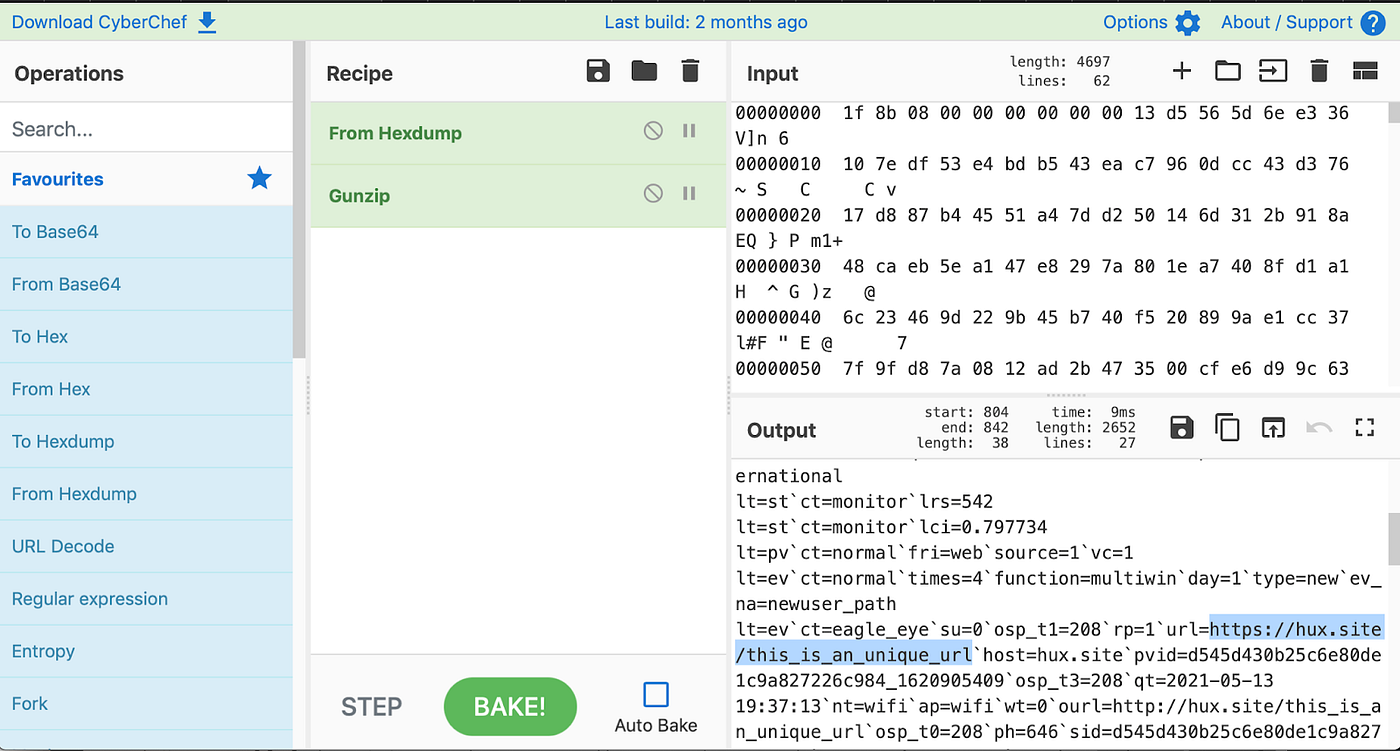Clear the recipe with the trash icon

point(690,70)
